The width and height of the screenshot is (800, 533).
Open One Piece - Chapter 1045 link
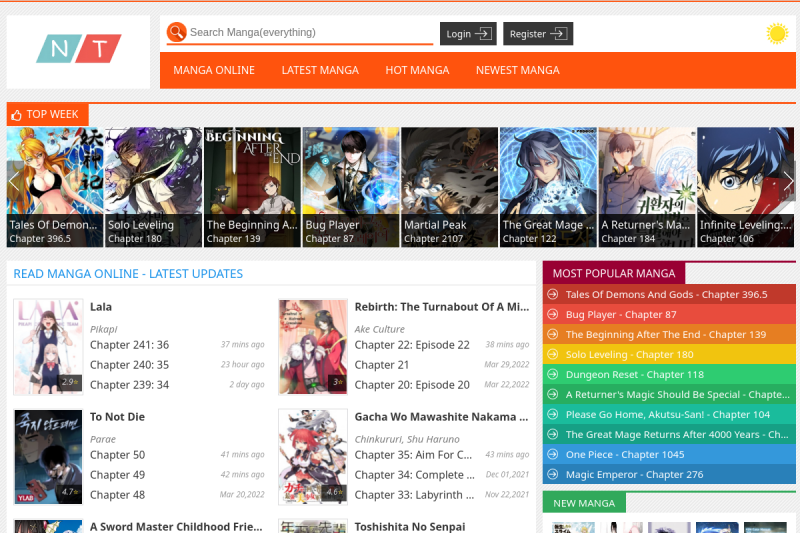pos(625,454)
